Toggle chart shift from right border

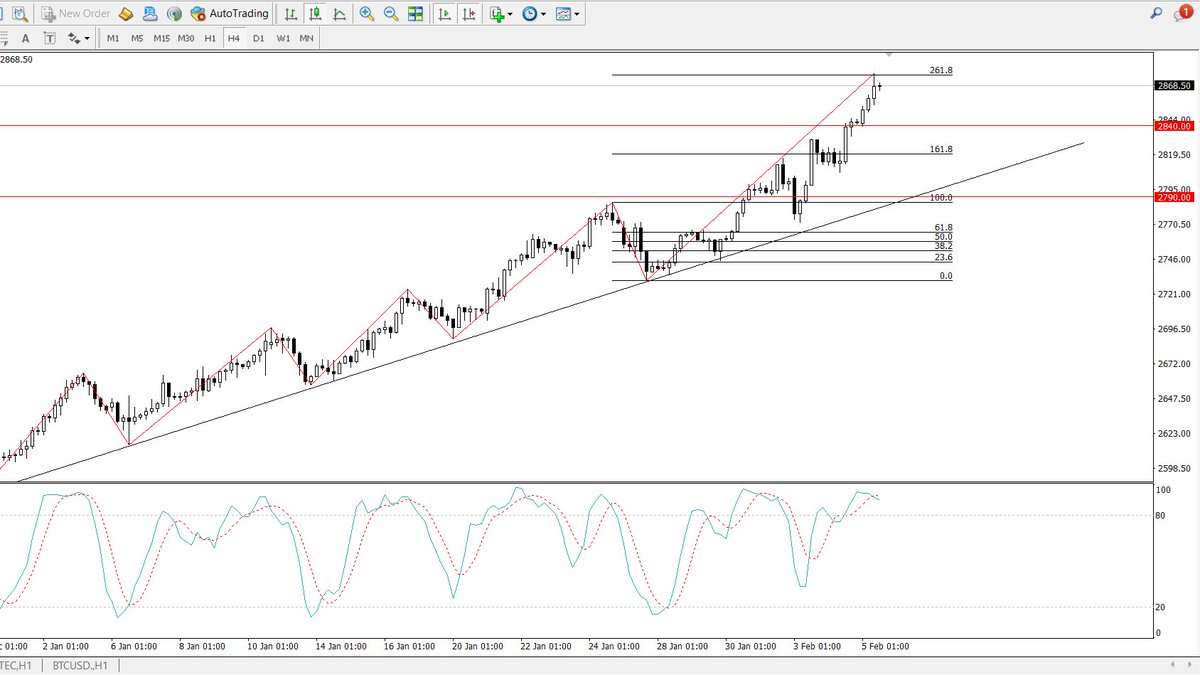coord(467,14)
